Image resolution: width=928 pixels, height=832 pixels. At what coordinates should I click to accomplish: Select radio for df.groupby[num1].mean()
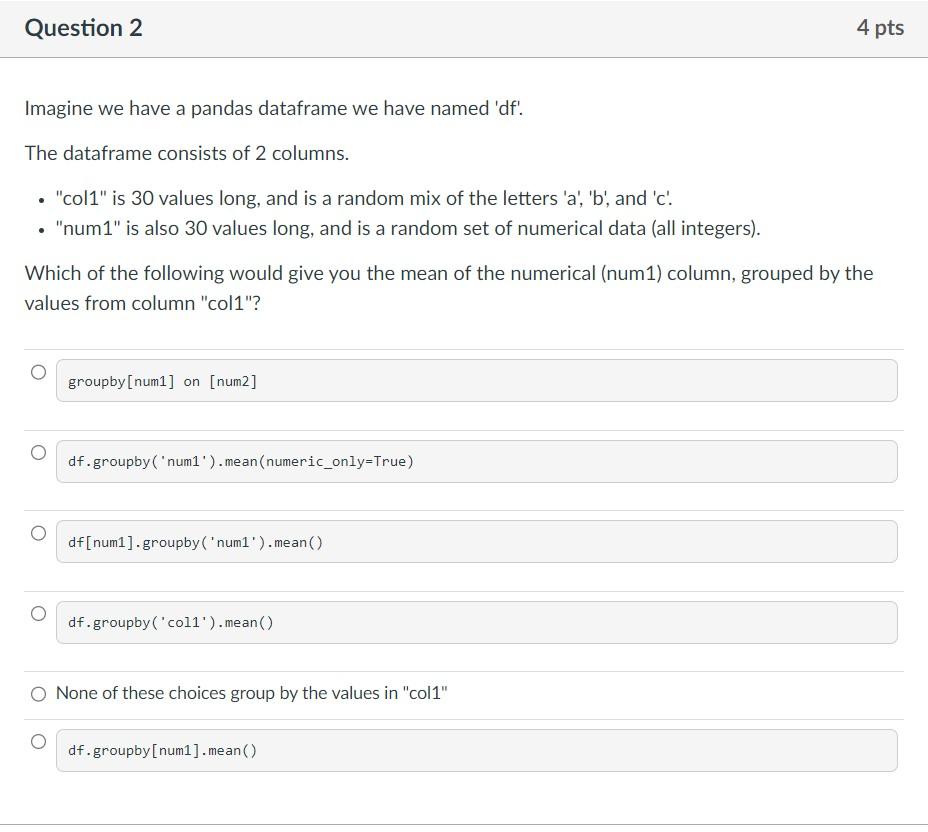38,741
